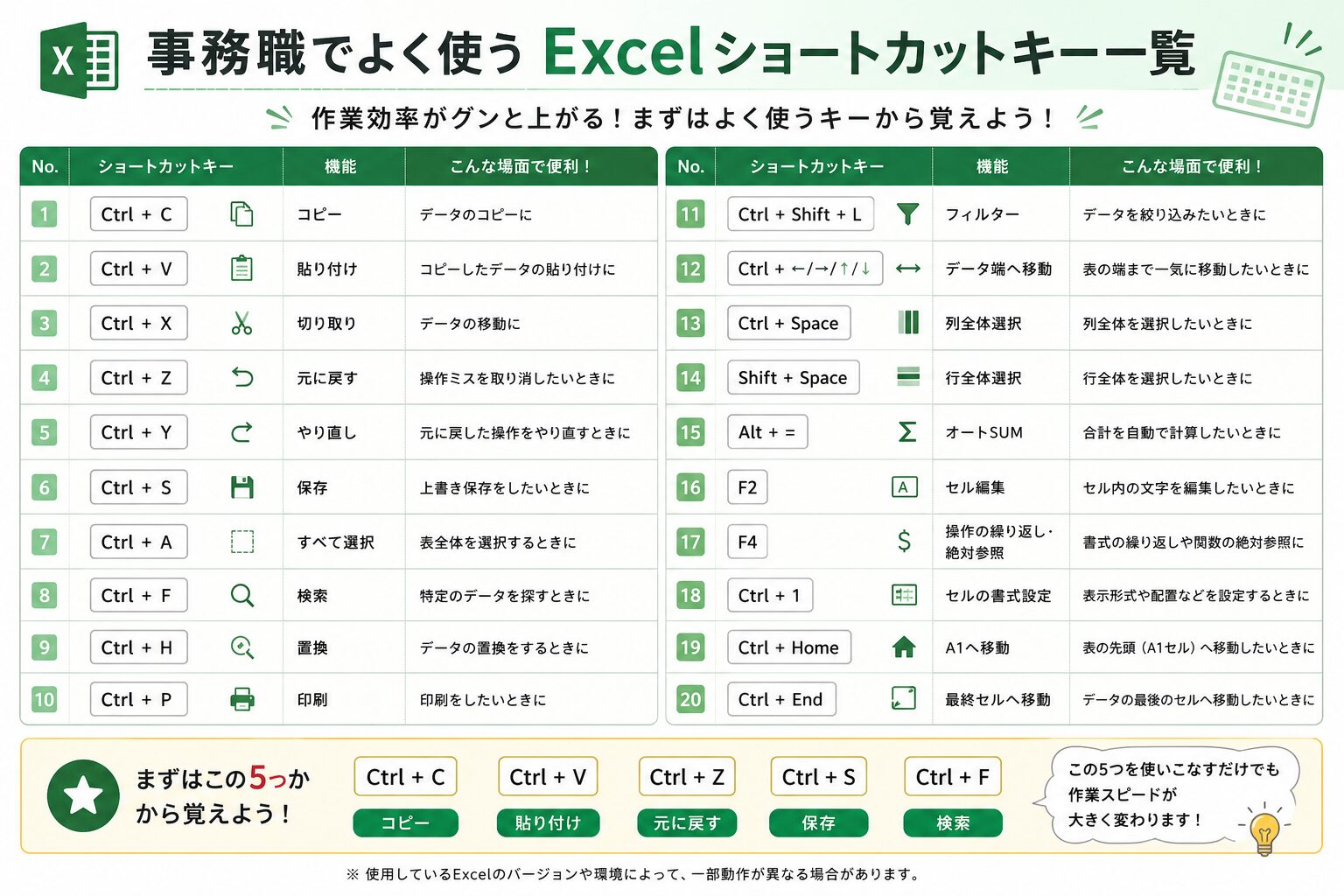Click the footnote about Excelのバージョン
This screenshot has height=896, width=1344.
tap(633, 873)
